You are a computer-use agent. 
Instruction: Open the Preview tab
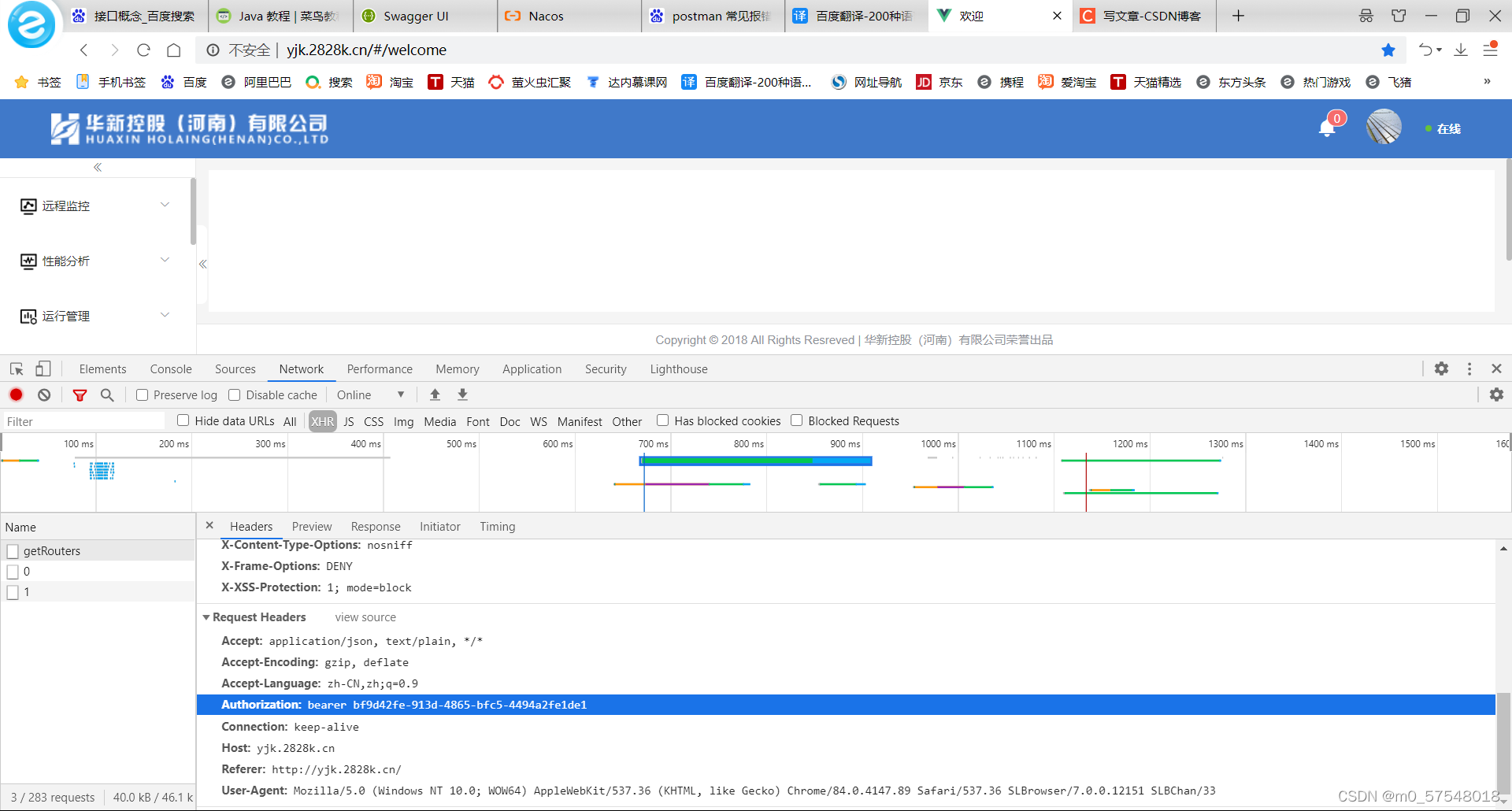tap(312, 526)
